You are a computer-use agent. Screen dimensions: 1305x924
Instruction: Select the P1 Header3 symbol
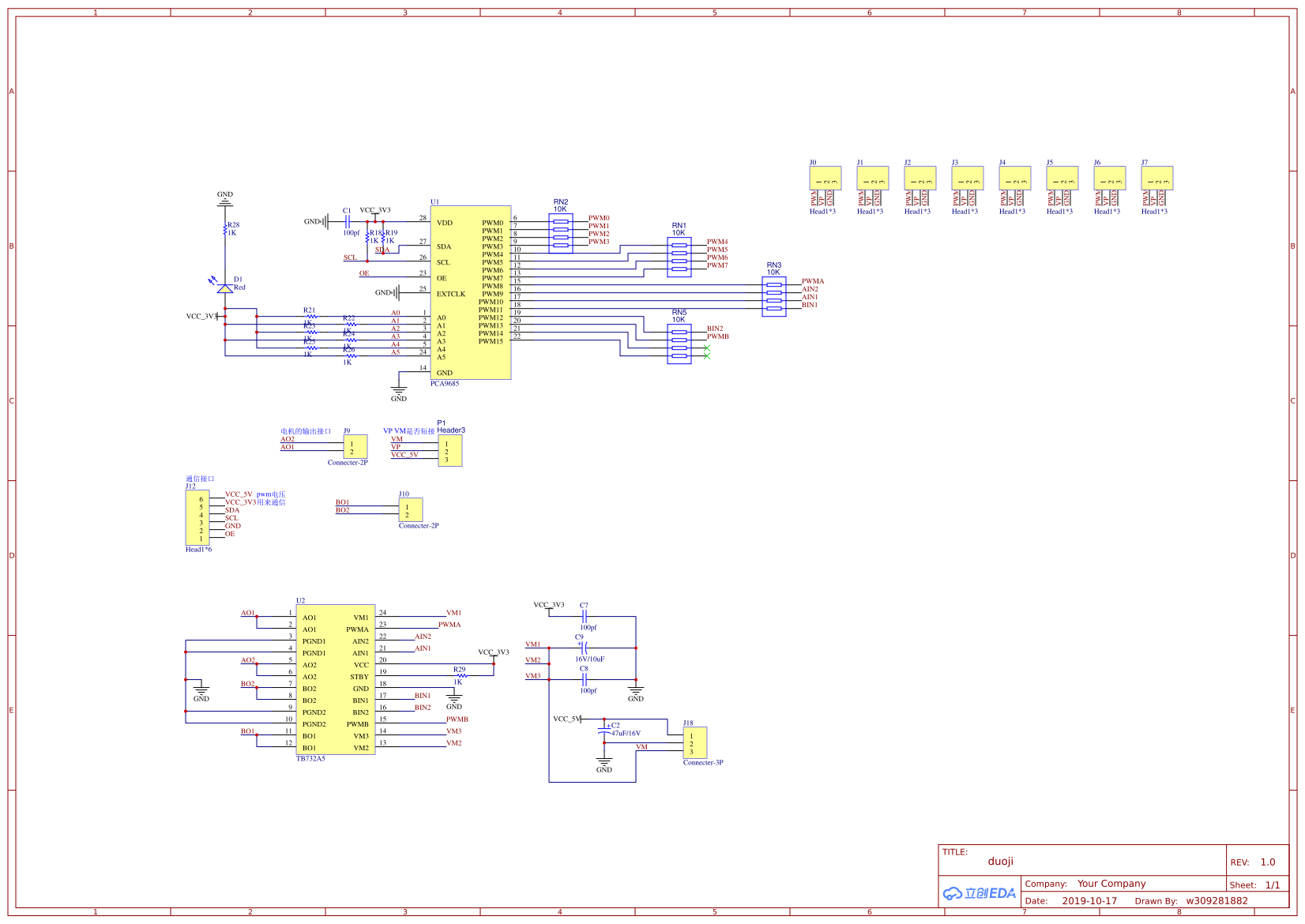coord(450,450)
